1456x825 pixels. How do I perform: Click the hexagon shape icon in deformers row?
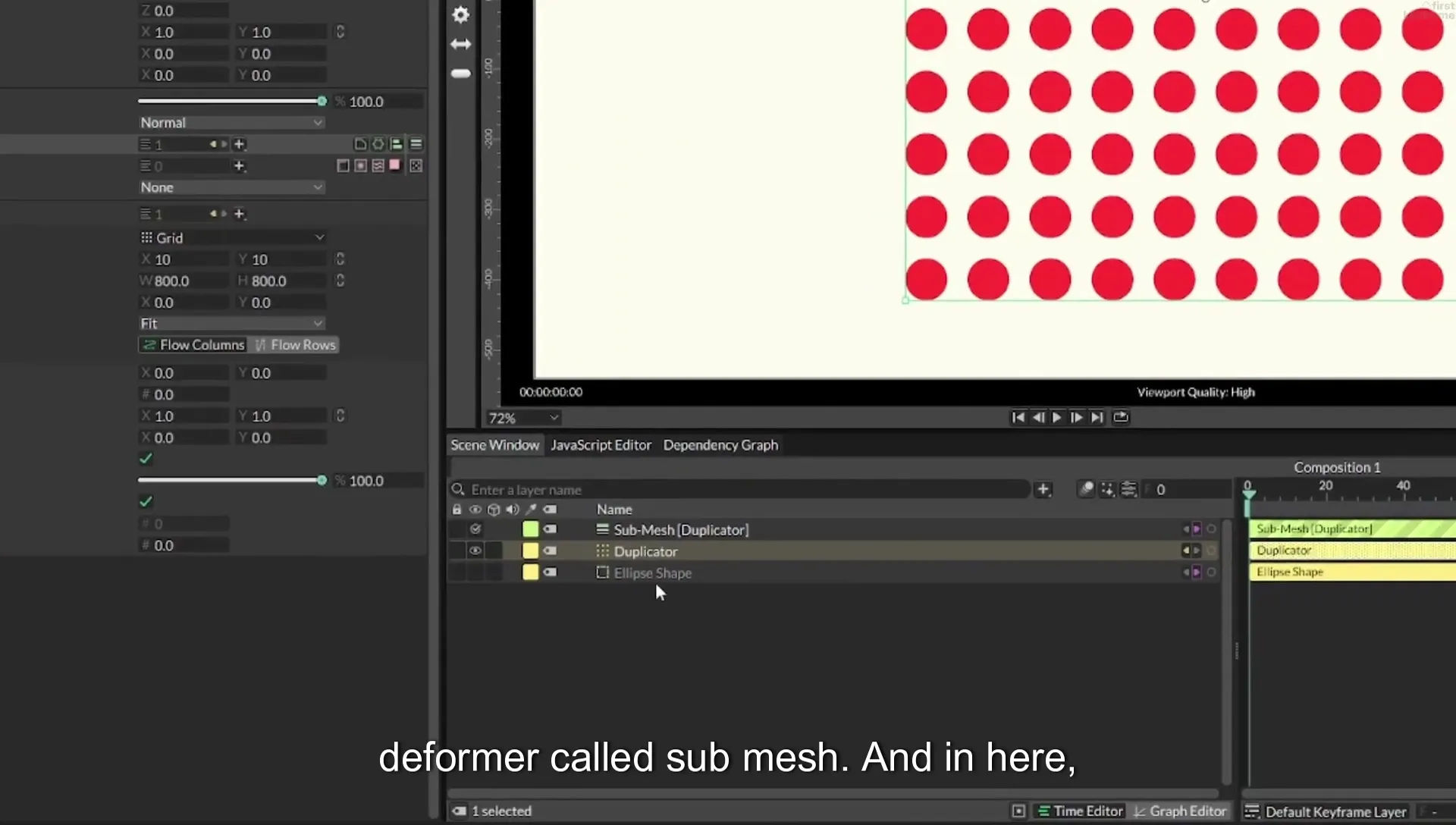click(x=378, y=144)
